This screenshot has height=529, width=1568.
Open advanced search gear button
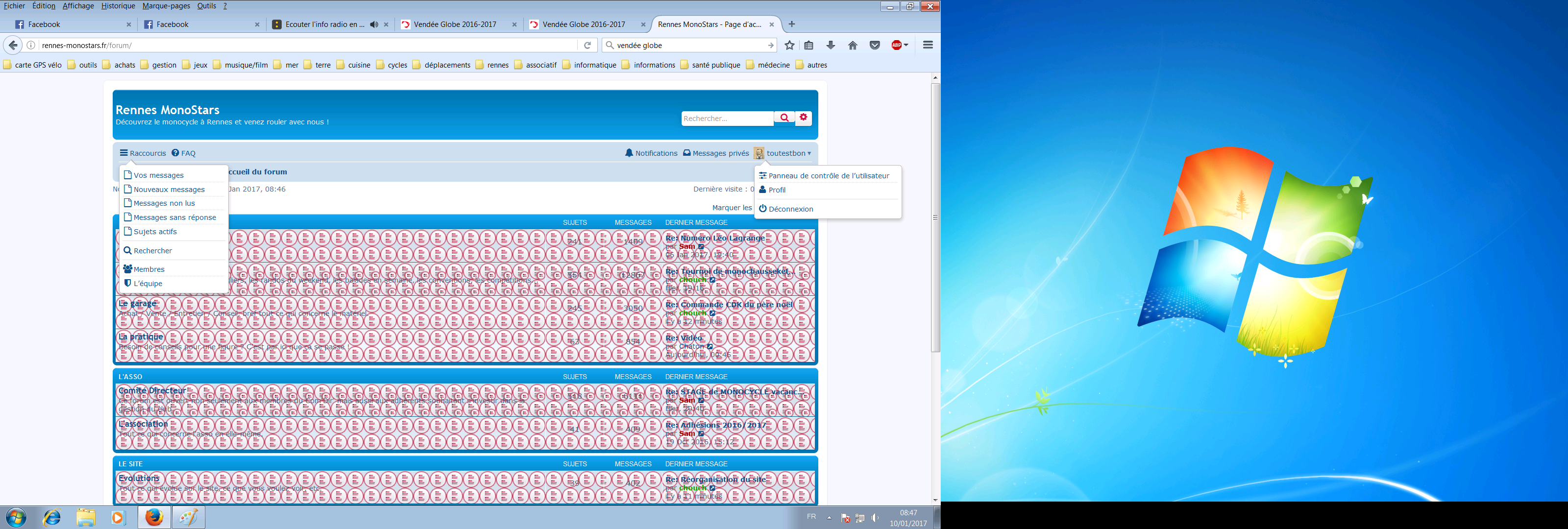[x=804, y=118]
